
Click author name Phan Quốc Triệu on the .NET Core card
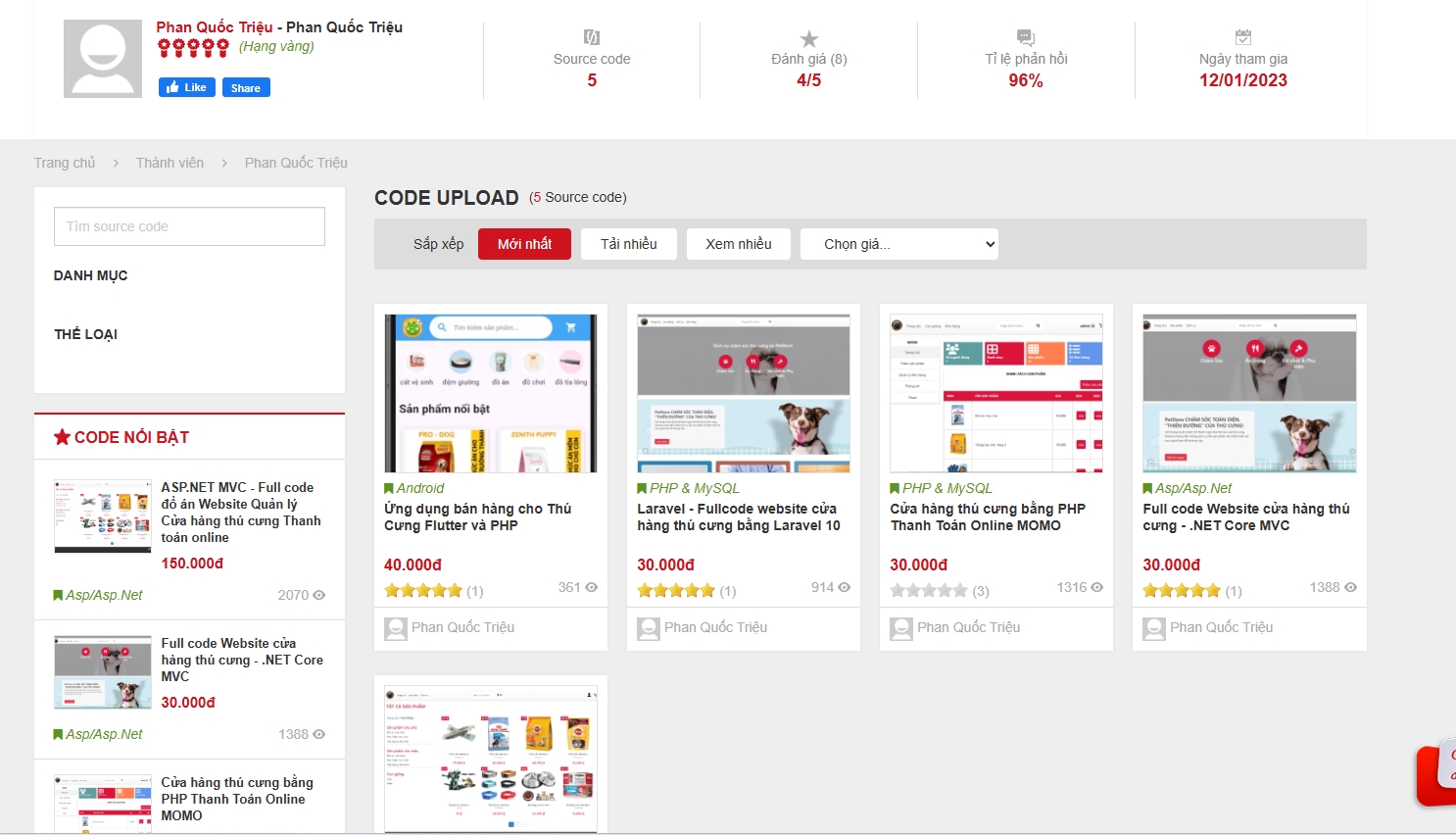[x=1221, y=627]
